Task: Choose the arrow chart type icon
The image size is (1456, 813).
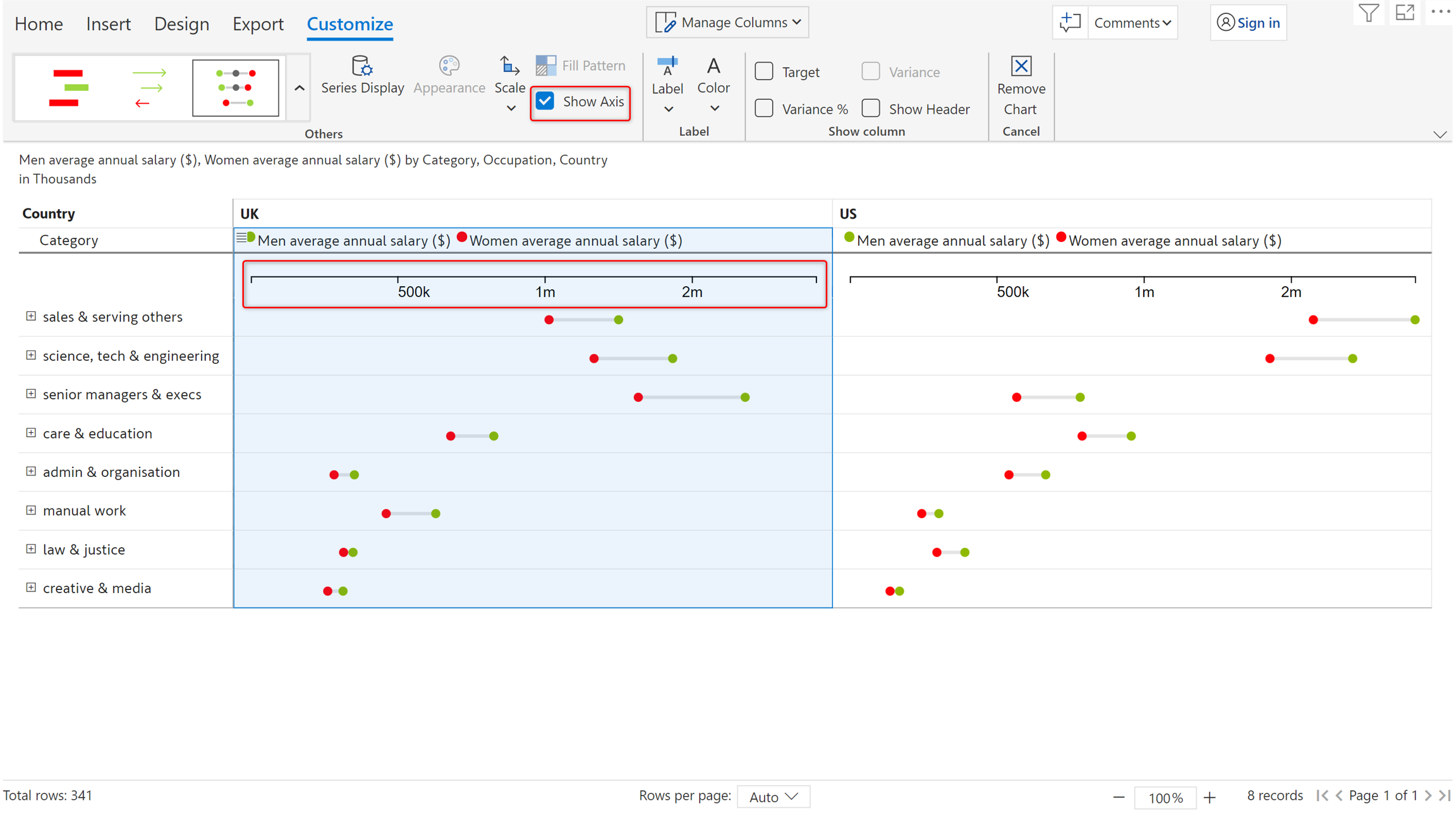Action: [150, 88]
